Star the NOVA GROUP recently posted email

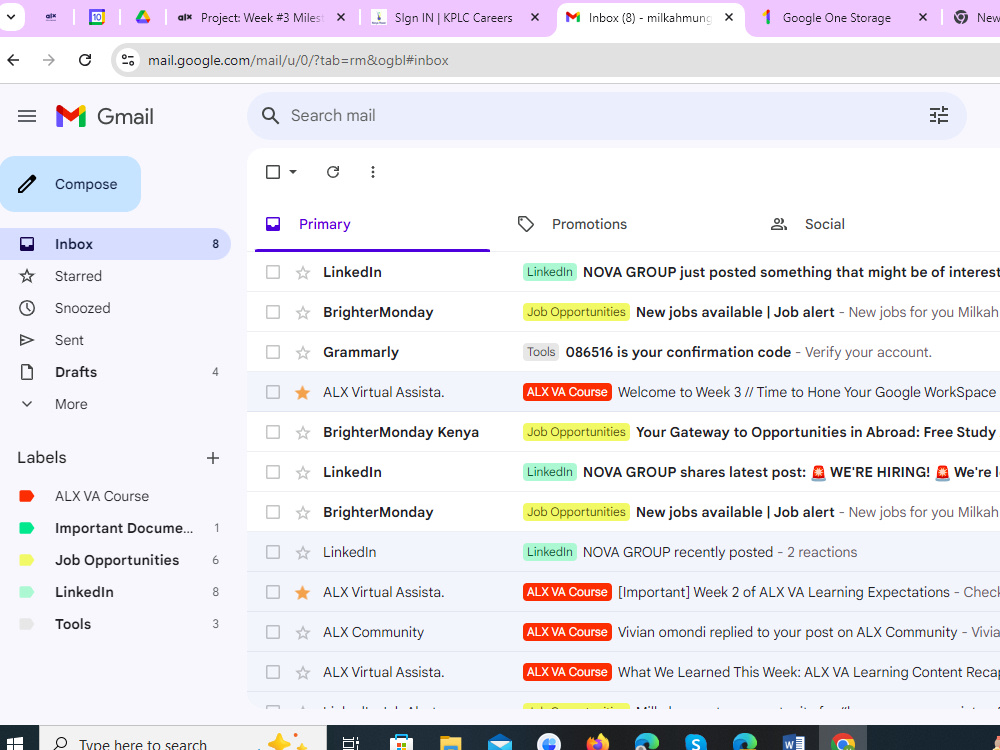303,552
